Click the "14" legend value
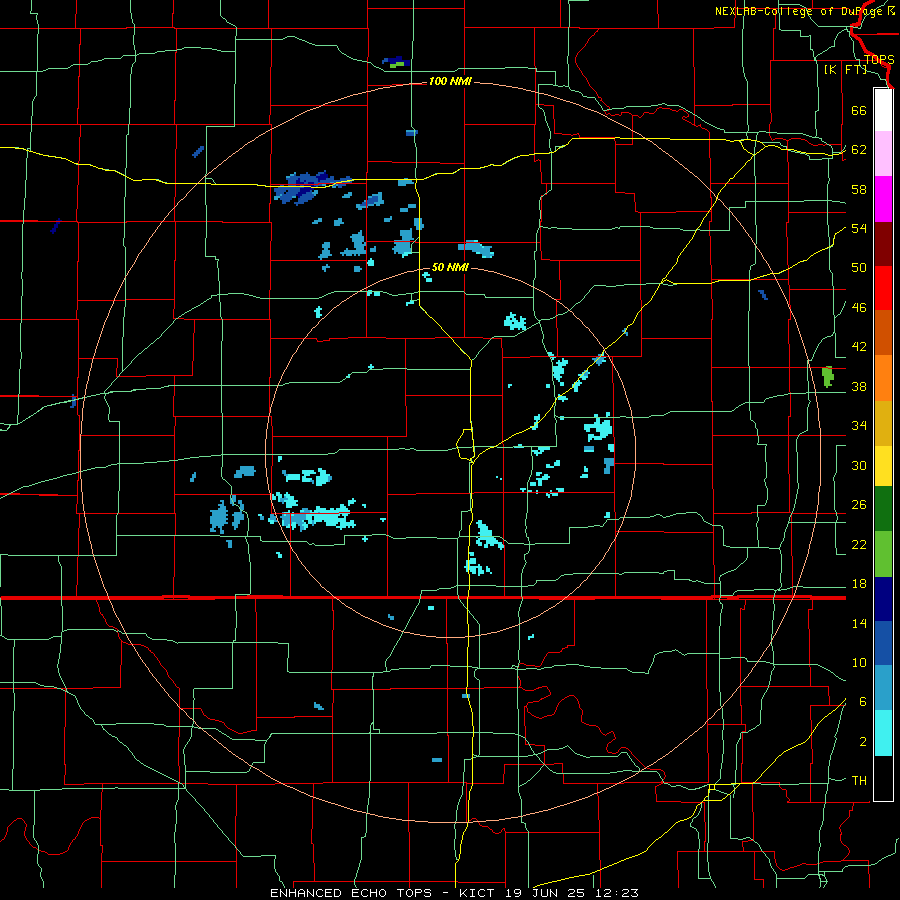900x900 pixels. pos(859,623)
